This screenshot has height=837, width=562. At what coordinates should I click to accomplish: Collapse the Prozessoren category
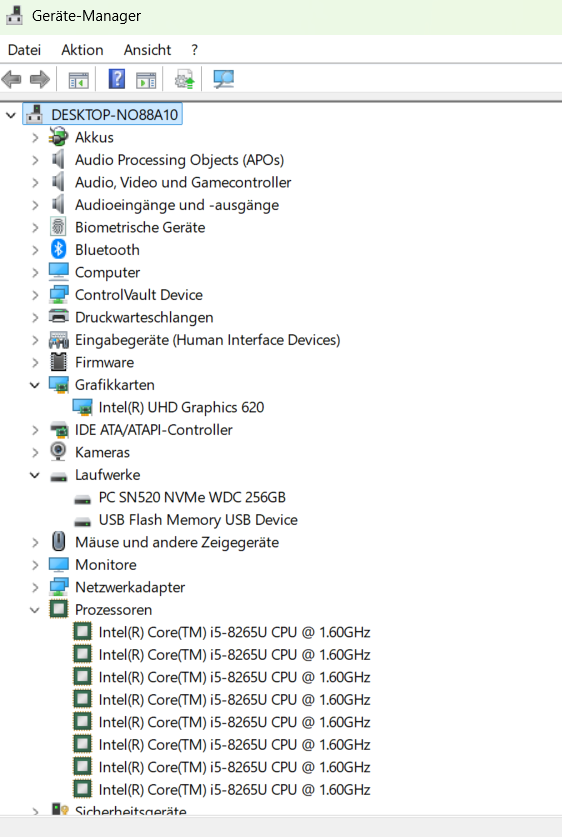coord(35,610)
